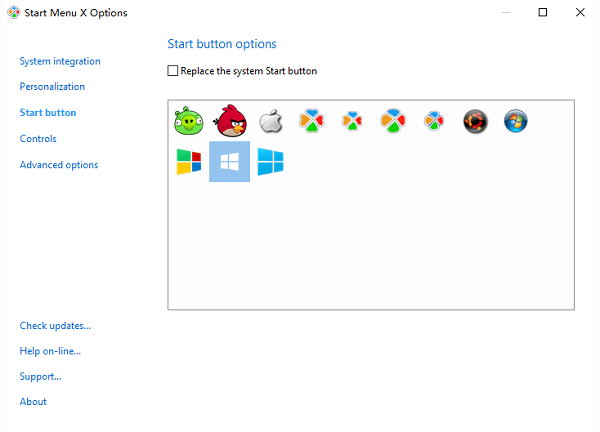600x432 pixels.
Task: Open the System integration section
Action: [x=60, y=61]
